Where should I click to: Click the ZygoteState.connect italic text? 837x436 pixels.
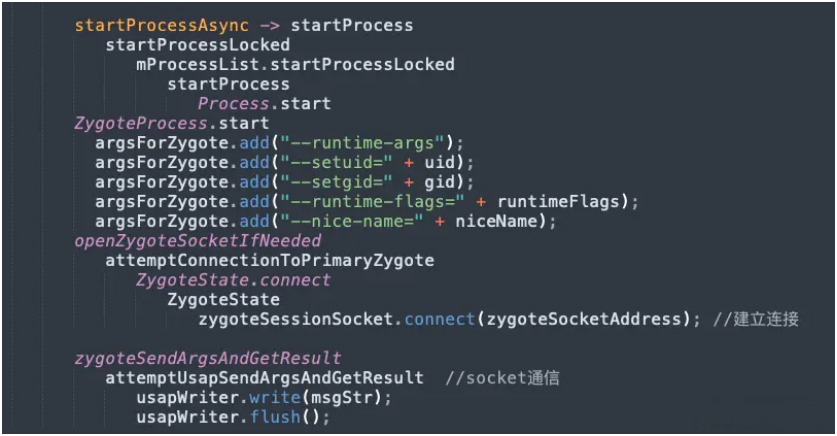[x=233, y=280]
